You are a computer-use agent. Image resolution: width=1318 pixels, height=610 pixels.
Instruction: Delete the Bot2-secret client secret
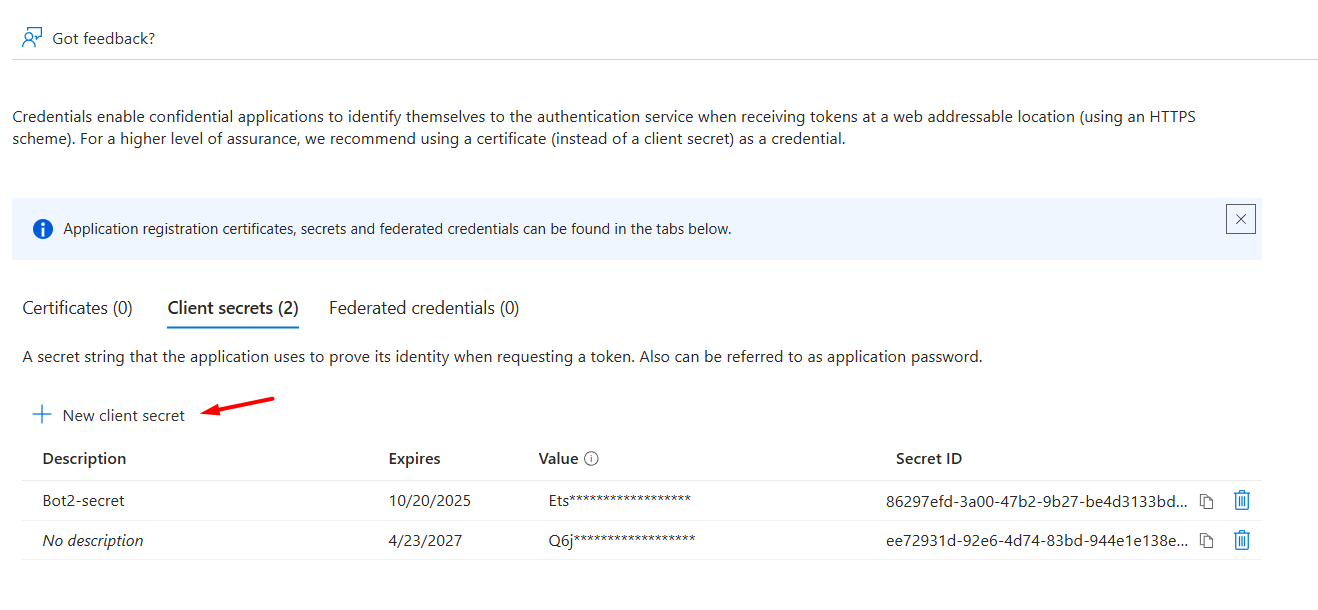[x=1241, y=500]
